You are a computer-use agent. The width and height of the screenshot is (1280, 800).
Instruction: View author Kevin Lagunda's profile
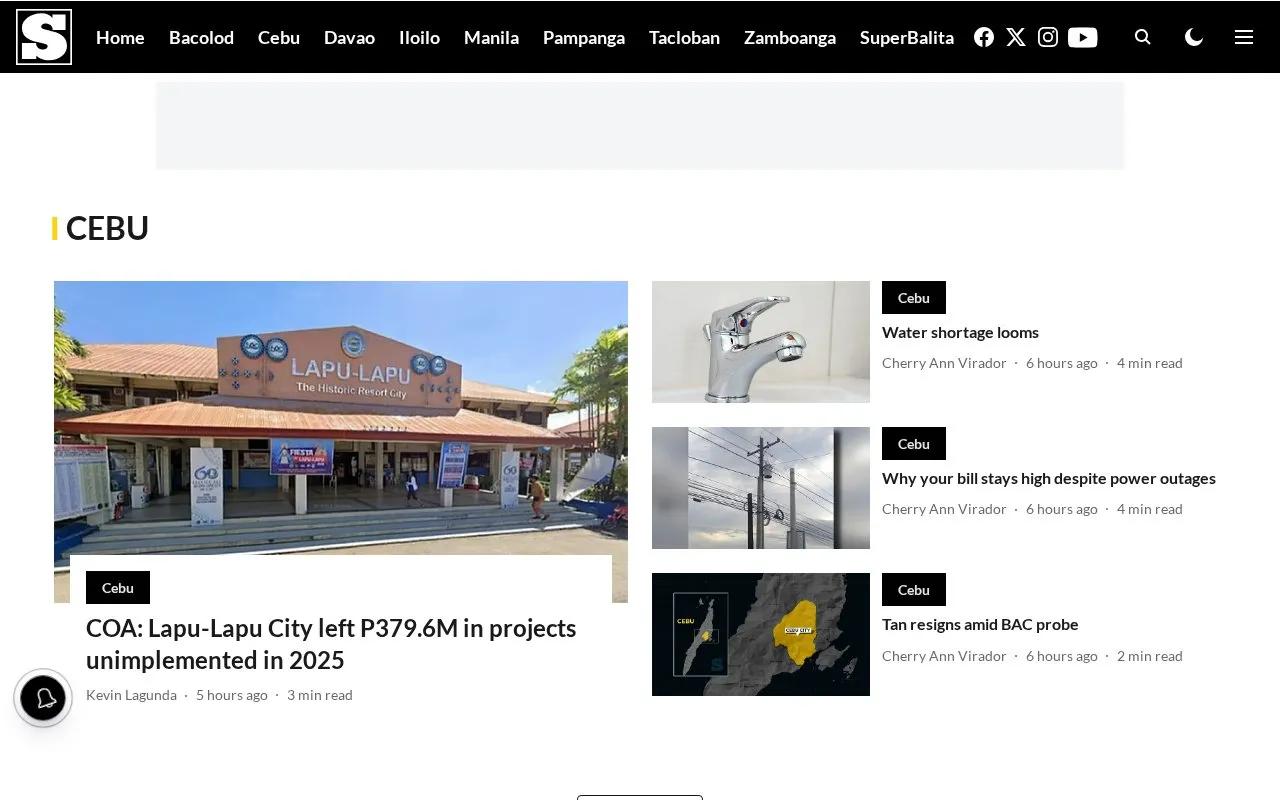pos(131,695)
